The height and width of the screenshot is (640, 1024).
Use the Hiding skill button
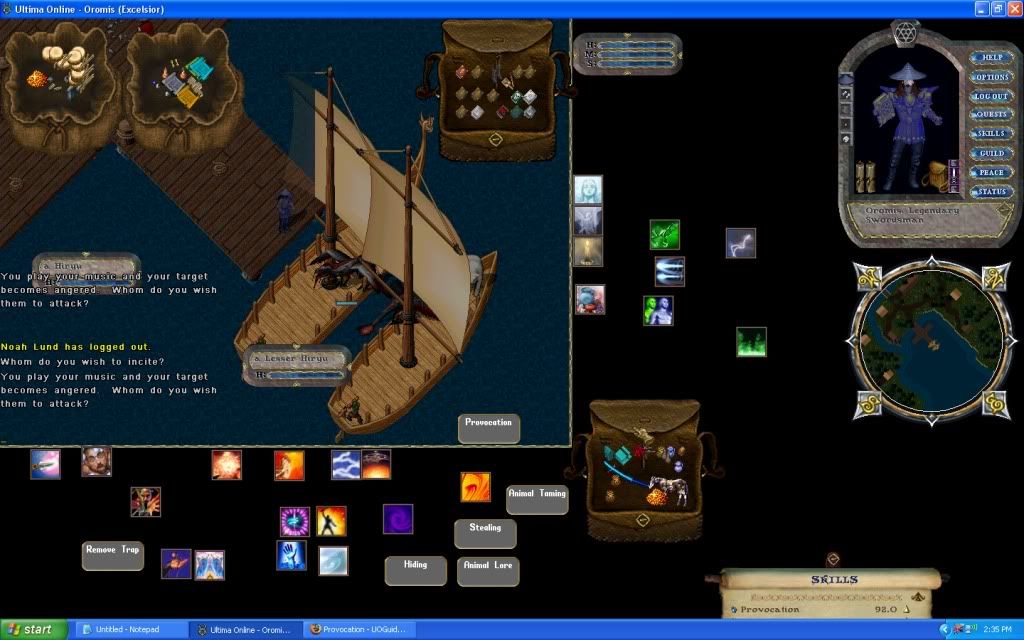pyautogui.click(x=415, y=571)
